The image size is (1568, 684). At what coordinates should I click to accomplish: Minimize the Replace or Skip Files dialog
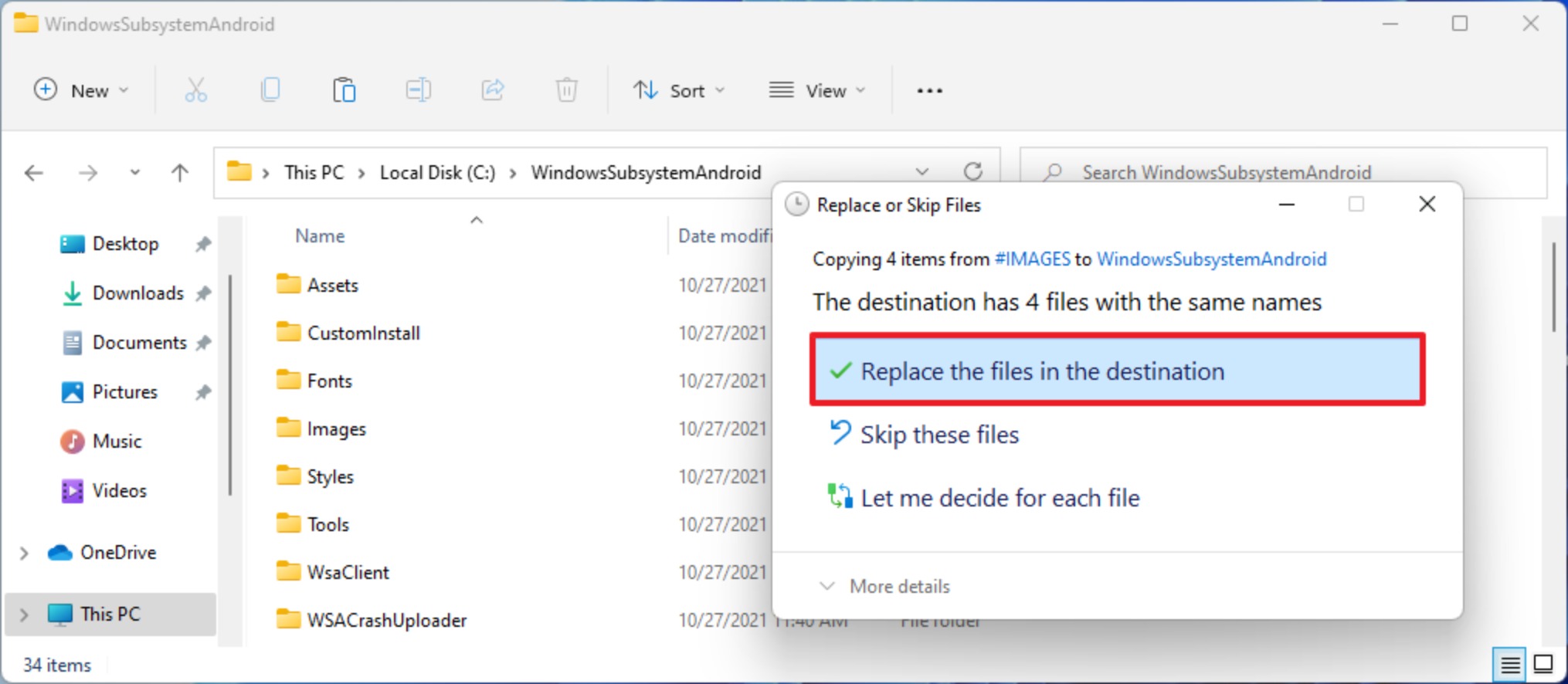pos(1287,204)
